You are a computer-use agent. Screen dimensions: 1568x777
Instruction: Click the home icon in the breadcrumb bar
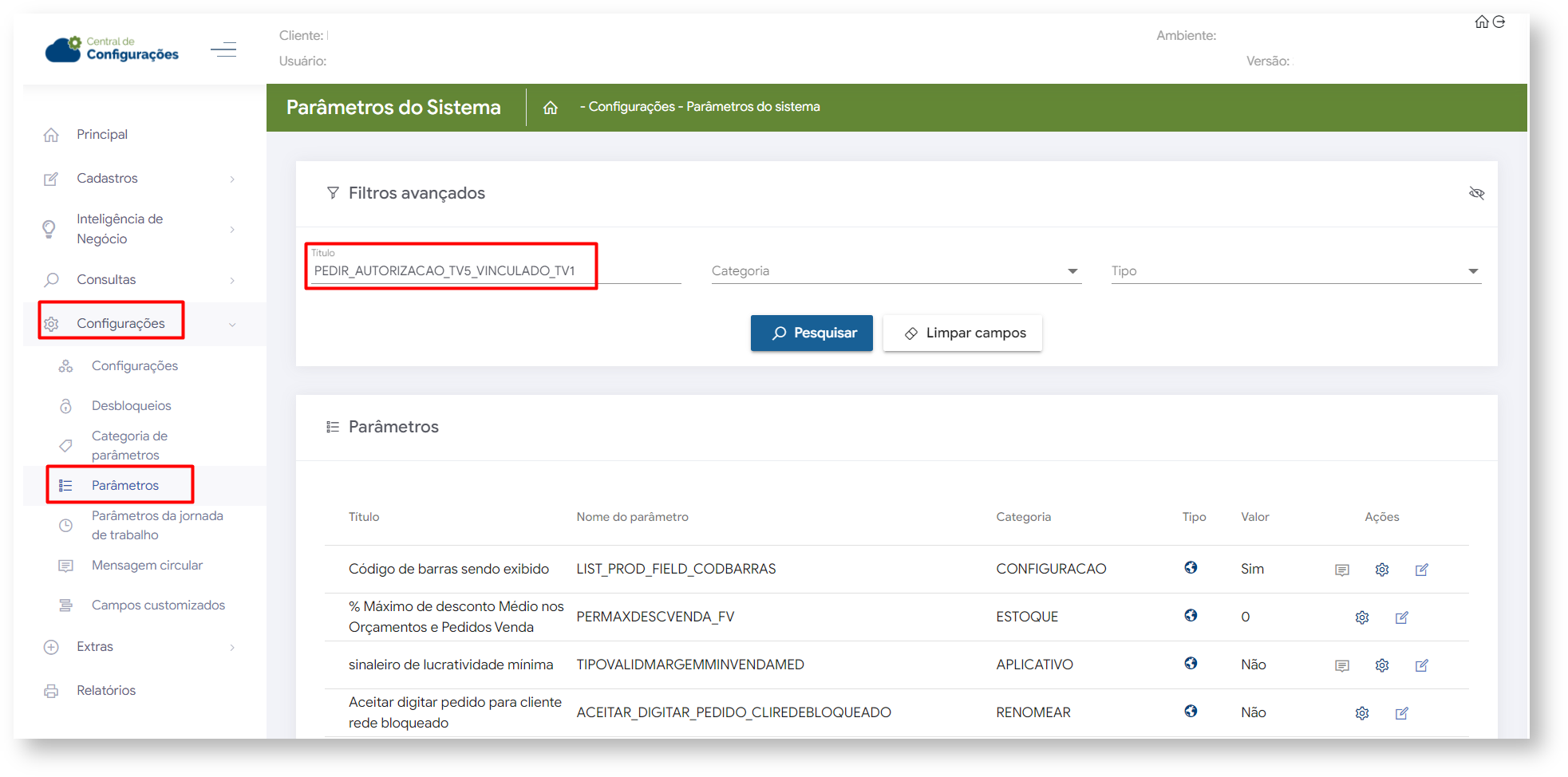pos(551,108)
